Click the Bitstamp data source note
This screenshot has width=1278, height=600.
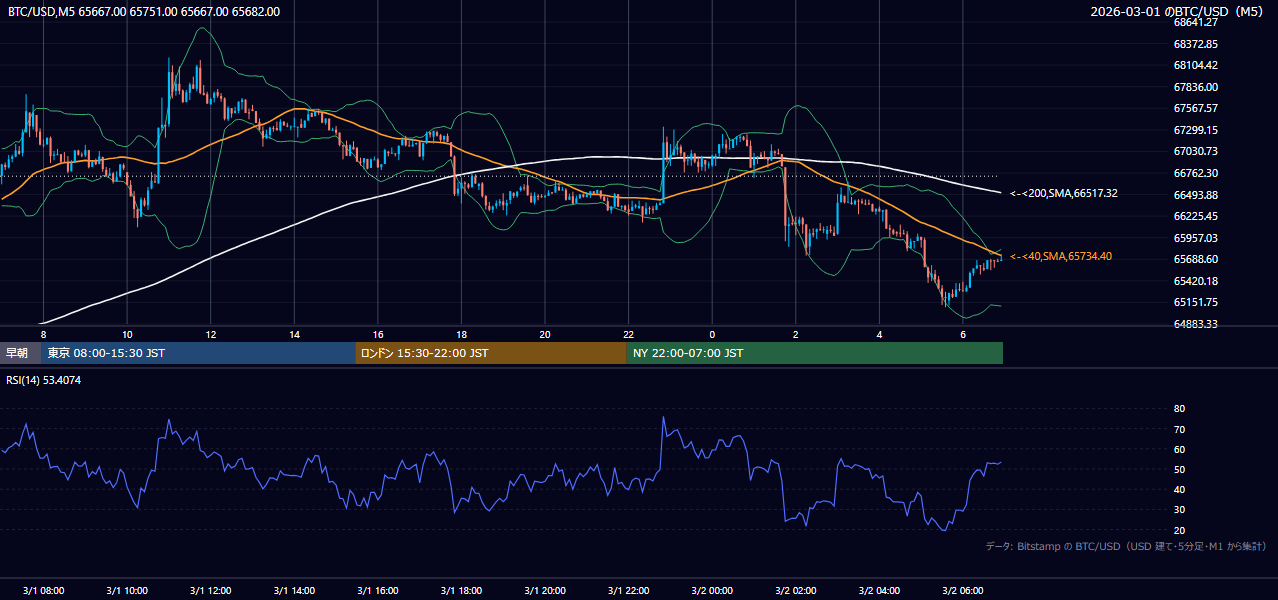[1126, 546]
